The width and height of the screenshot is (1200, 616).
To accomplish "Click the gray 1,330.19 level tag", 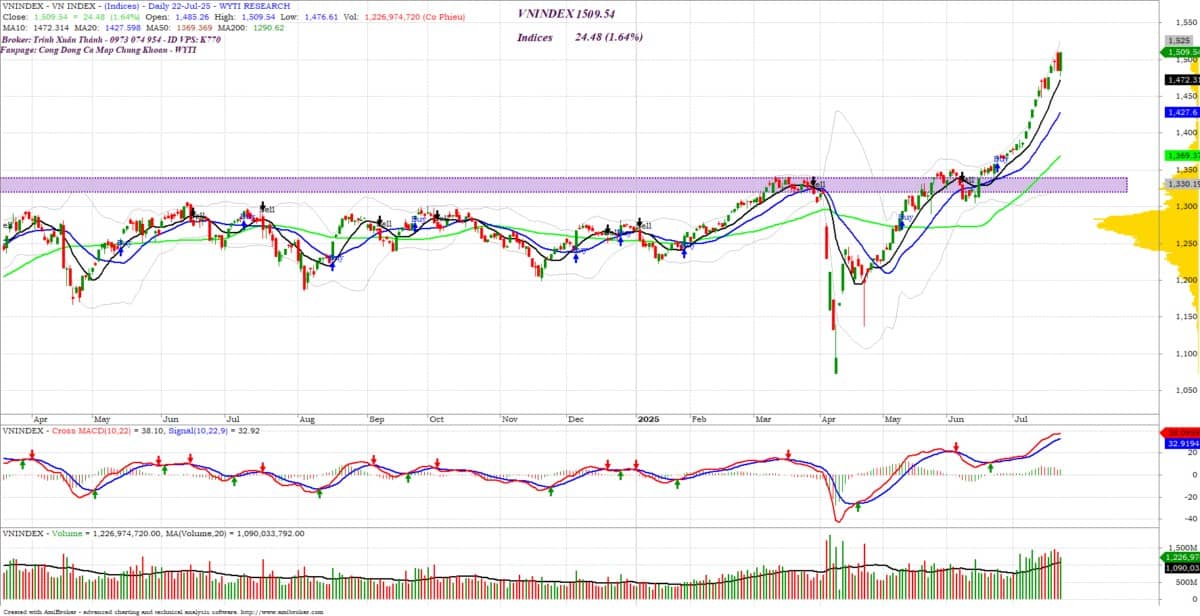I will [x=1181, y=184].
